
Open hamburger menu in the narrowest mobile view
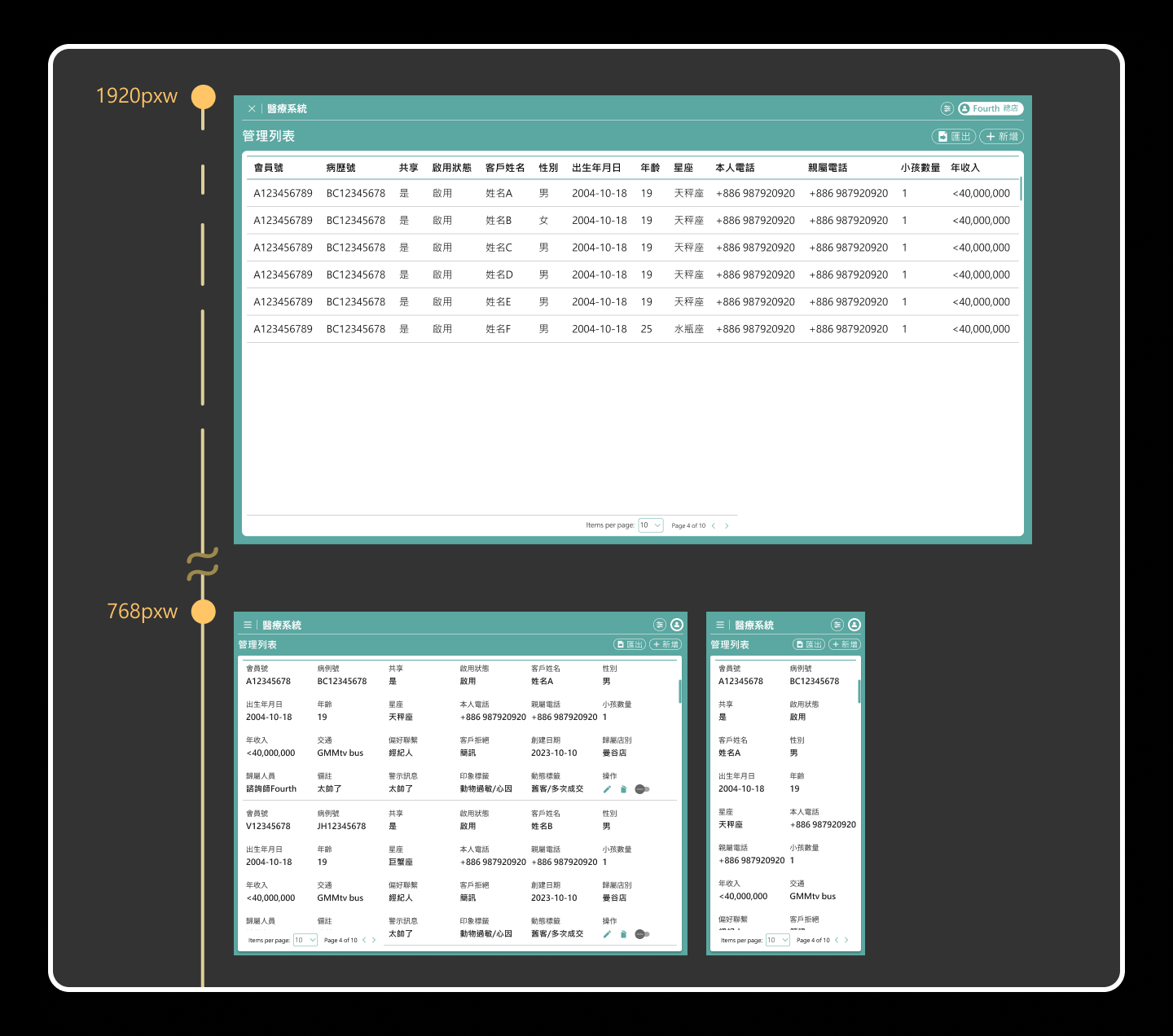click(x=720, y=625)
